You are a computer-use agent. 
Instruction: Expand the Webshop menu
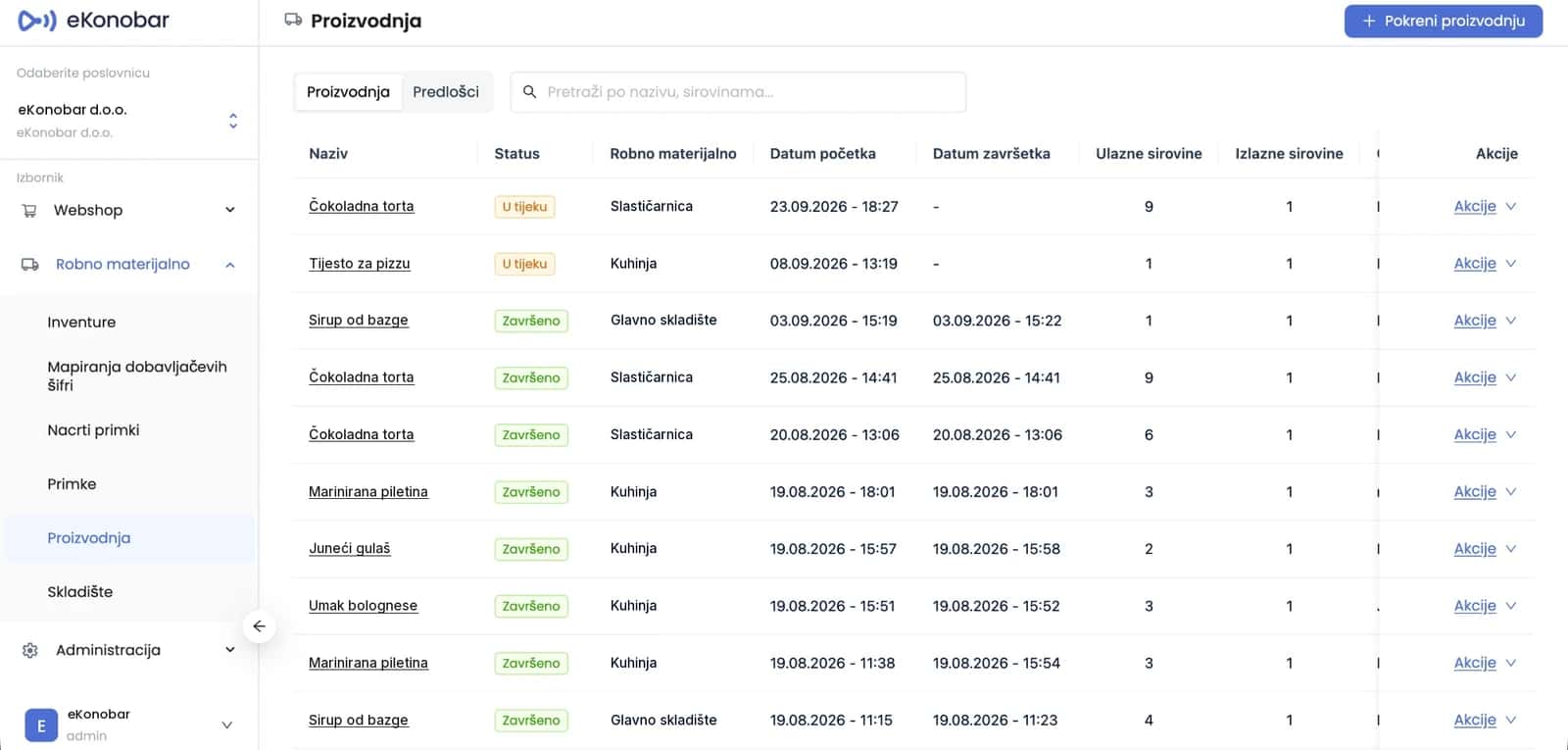point(128,210)
